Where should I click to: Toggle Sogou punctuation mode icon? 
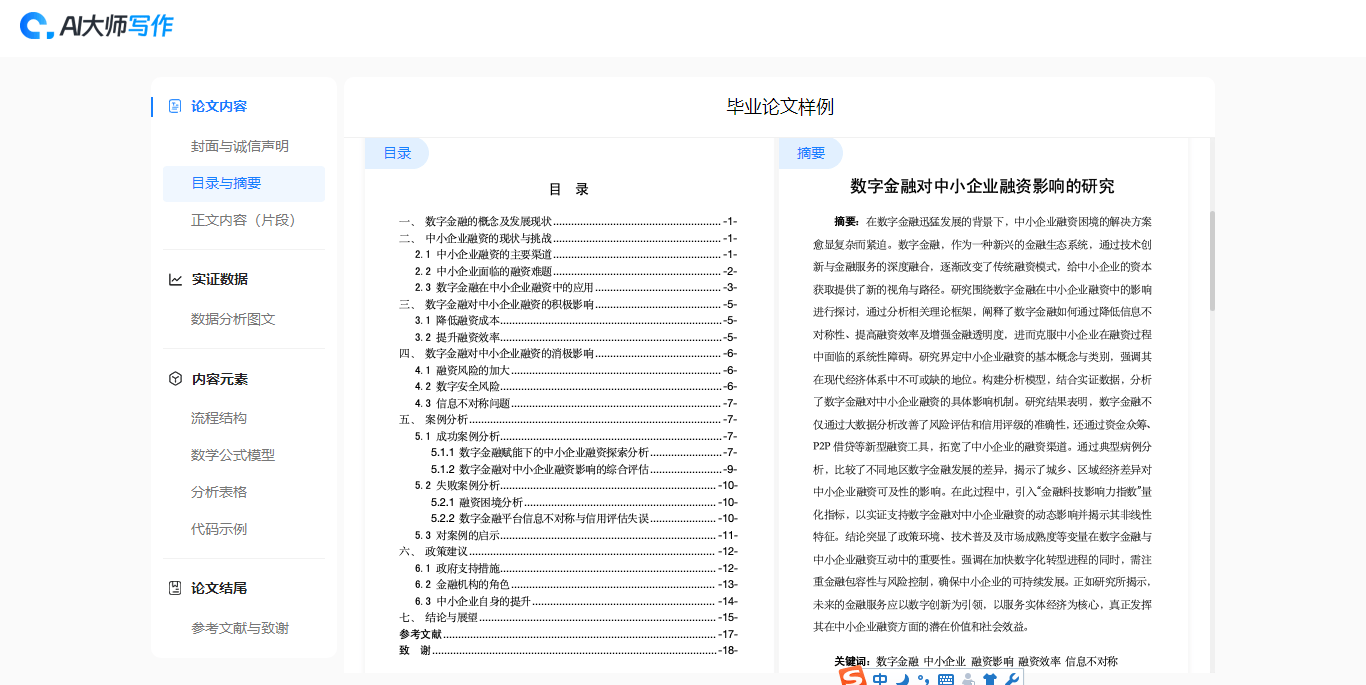pyautogui.click(x=923, y=680)
